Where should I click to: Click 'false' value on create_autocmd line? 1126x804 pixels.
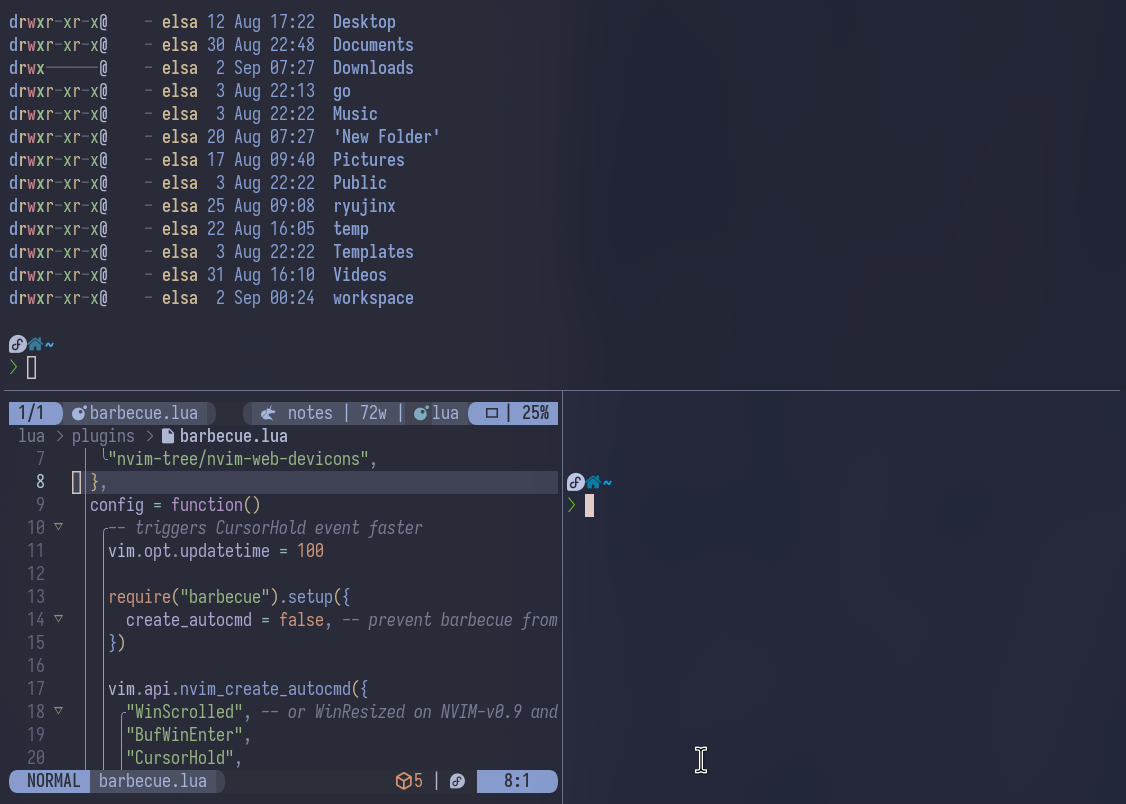(x=302, y=620)
